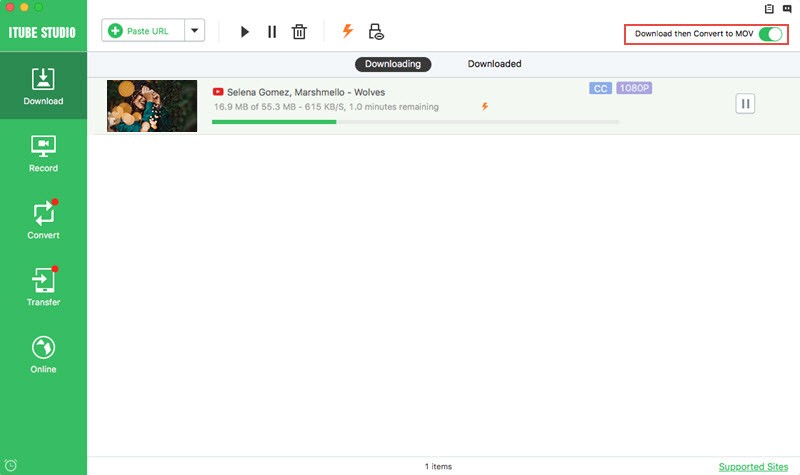Delete selected download with trash icon
This screenshot has width=800, height=475.
pyautogui.click(x=299, y=32)
